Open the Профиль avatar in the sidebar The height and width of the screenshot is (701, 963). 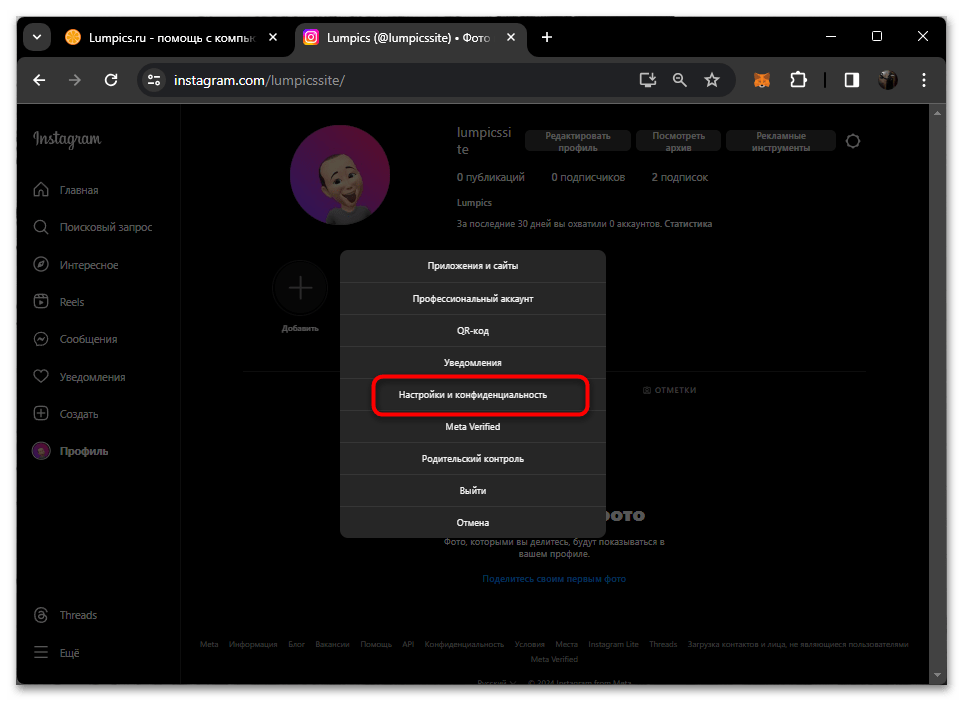point(41,451)
